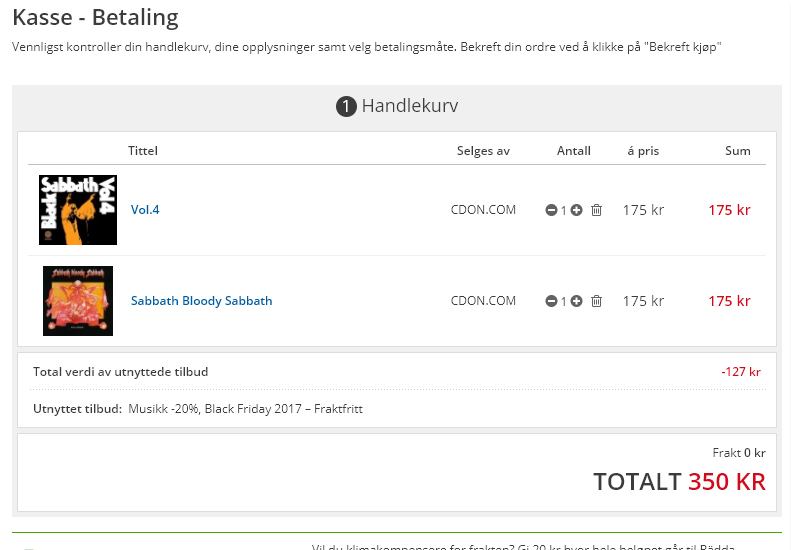Viewport: 791px width, 550px height.
Task: Click CDON.COM seller for Sabbath Bloody Sabbath
Action: (x=483, y=301)
